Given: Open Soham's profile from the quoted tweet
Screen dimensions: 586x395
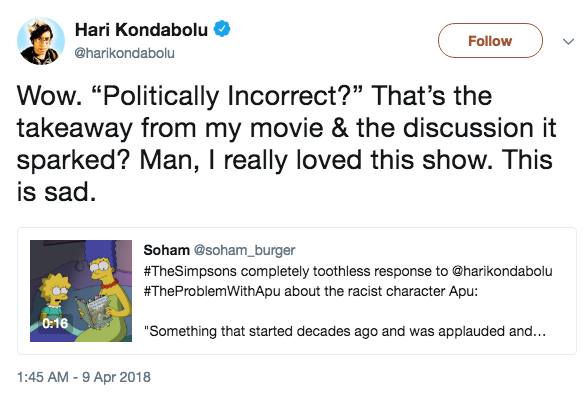Looking at the screenshot, I should 166,250.
